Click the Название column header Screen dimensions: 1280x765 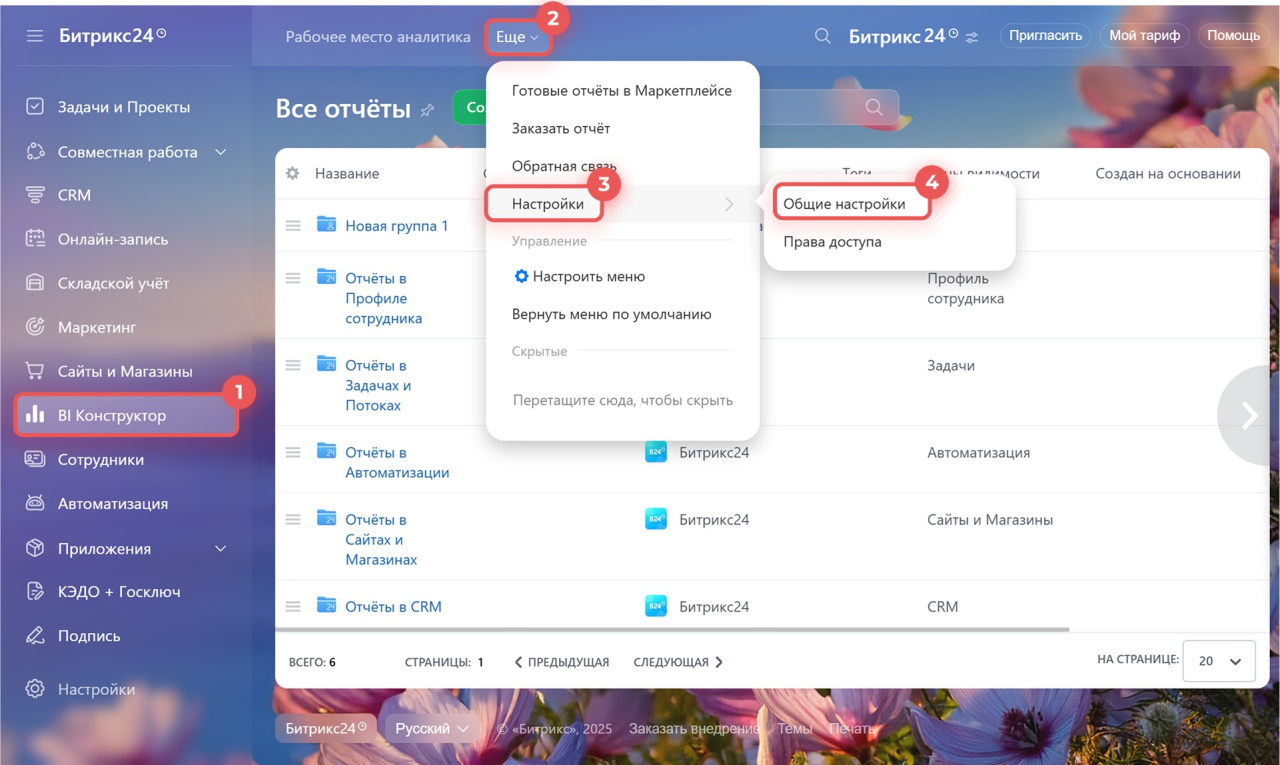point(347,173)
